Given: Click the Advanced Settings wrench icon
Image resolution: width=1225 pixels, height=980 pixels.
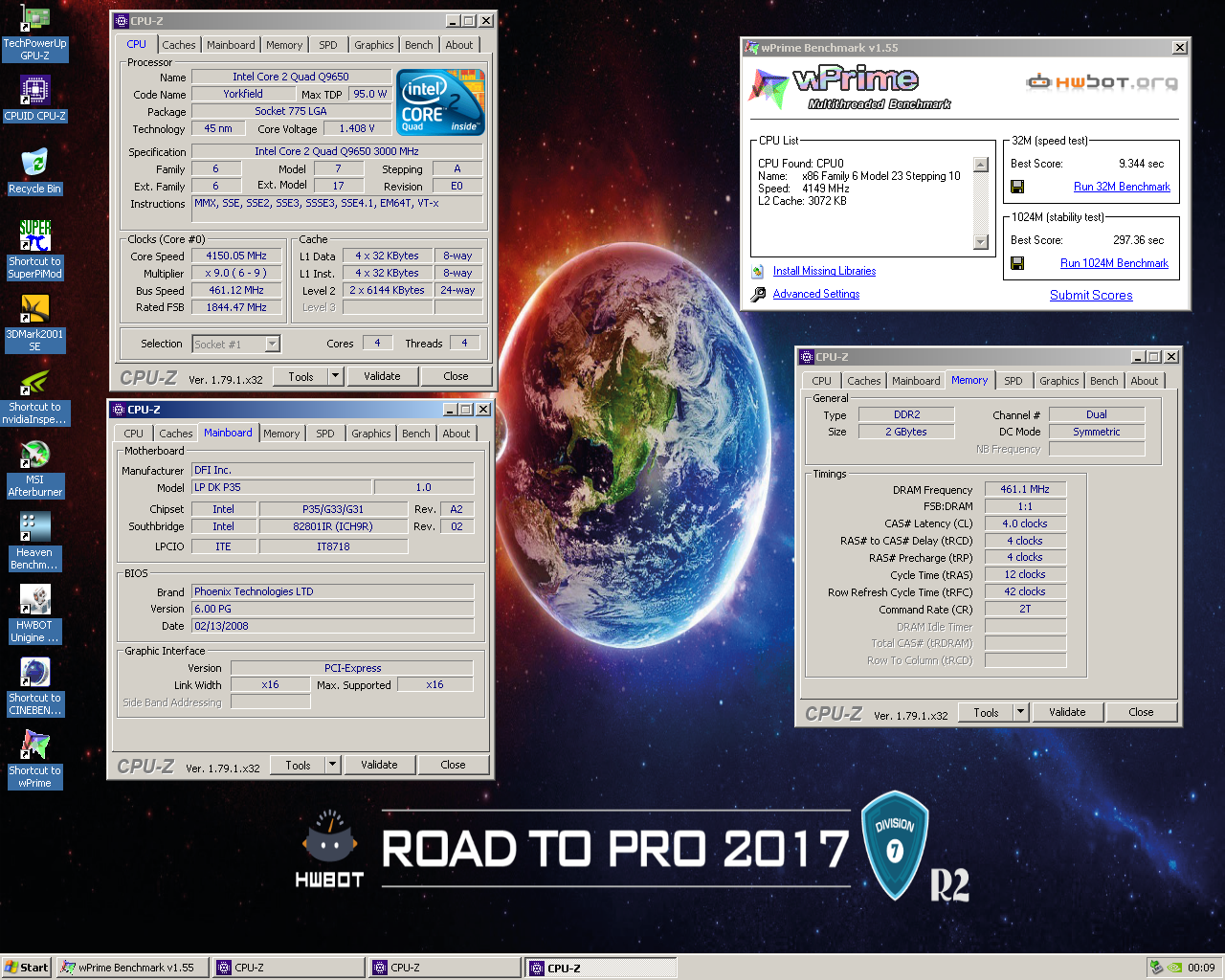Looking at the screenshot, I should click(758, 295).
